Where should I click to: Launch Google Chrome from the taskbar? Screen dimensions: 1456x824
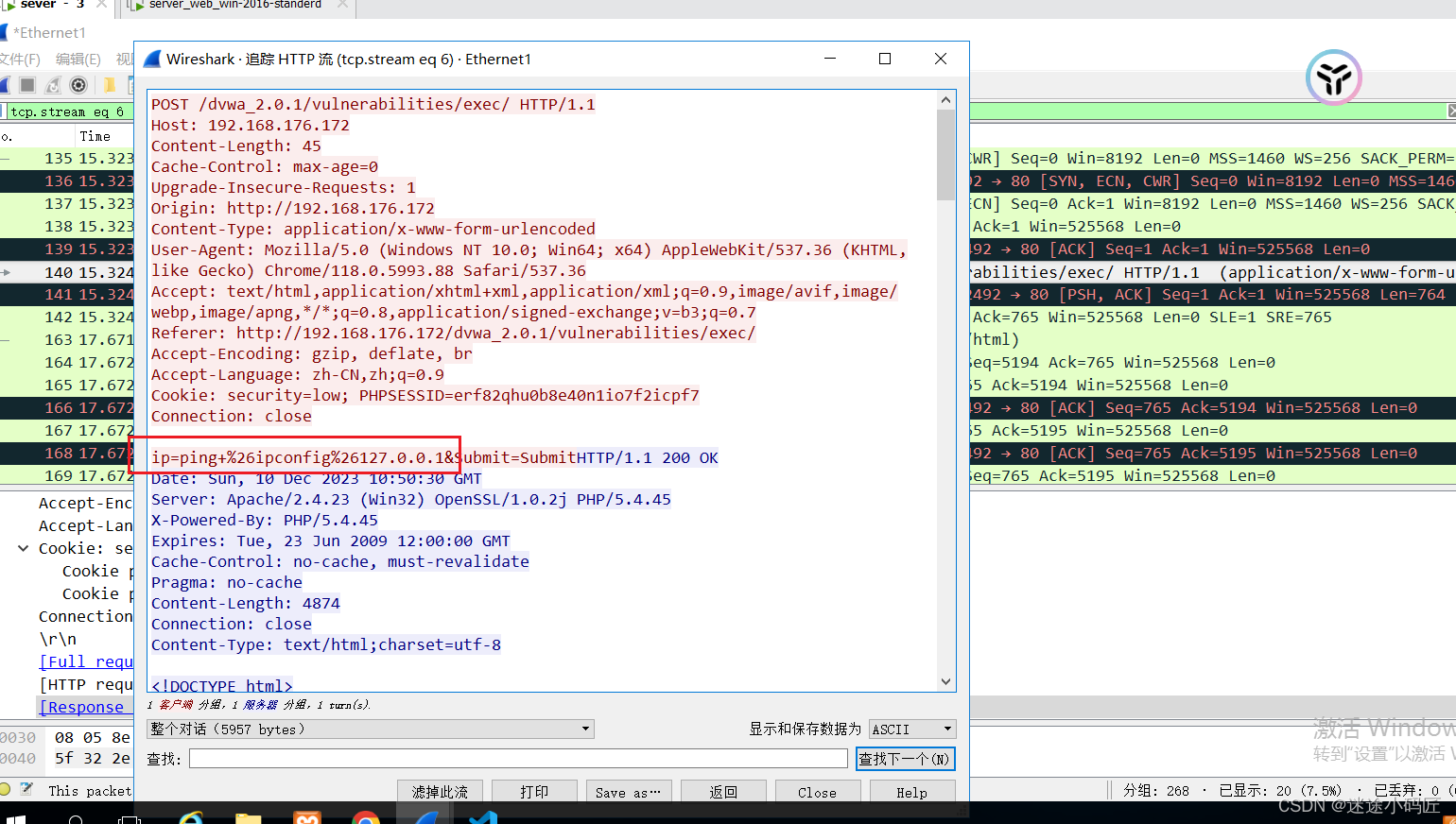[x=366, y=817]
